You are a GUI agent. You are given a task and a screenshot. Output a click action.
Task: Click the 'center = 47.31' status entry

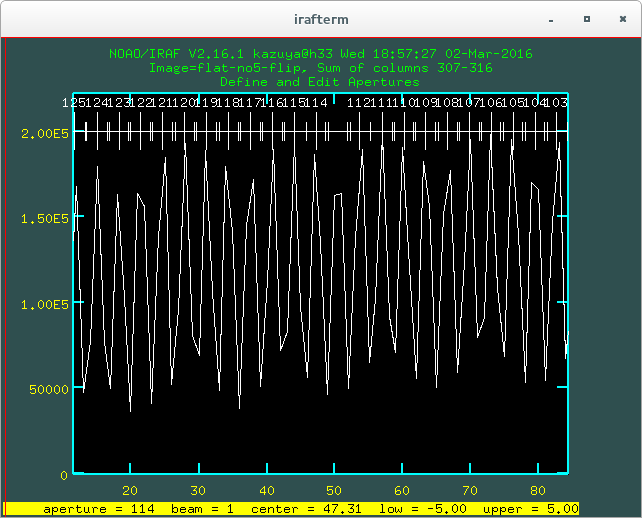pos(306,509)
